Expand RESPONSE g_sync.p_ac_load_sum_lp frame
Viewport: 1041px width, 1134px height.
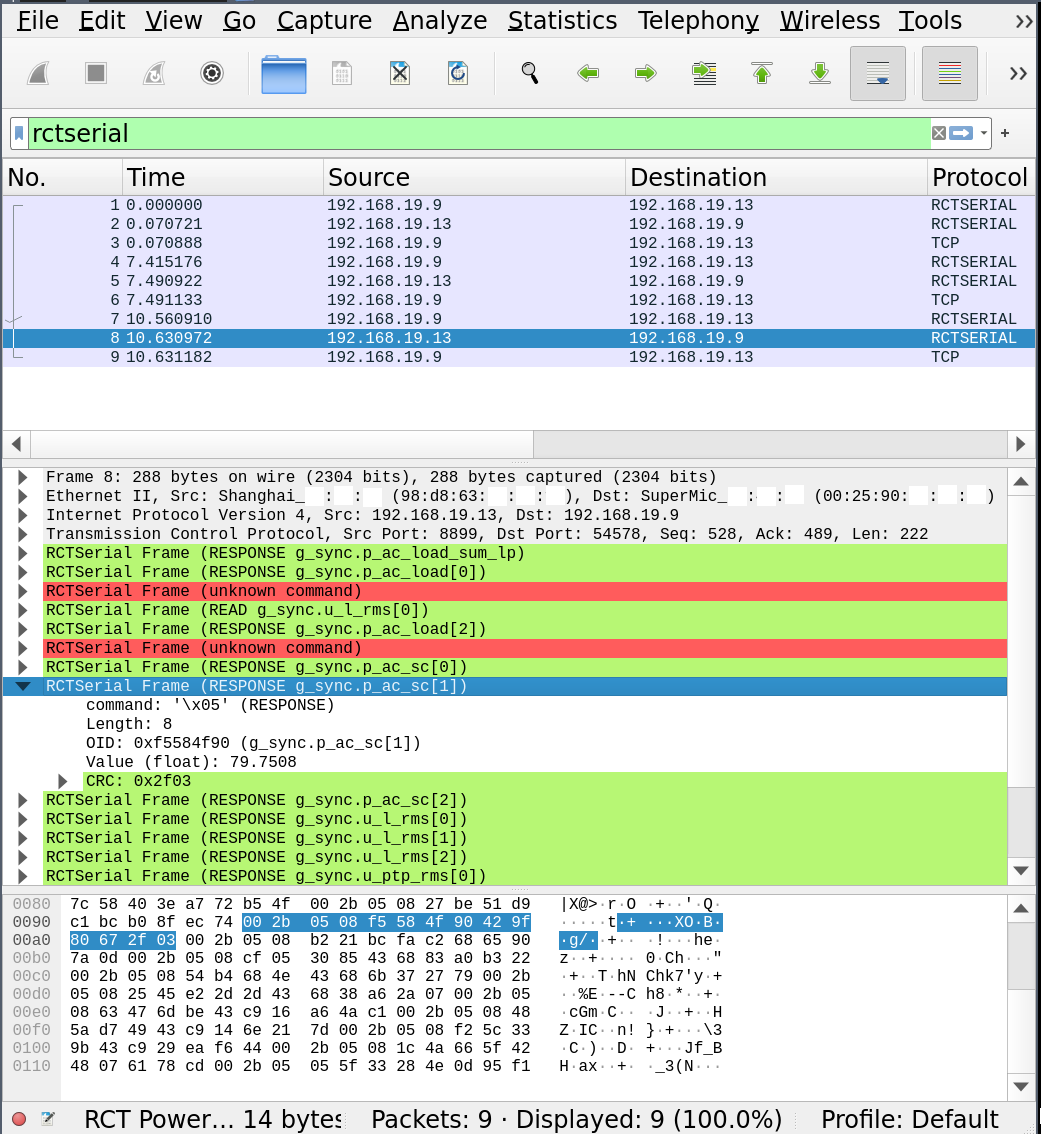tap(22, 553)
